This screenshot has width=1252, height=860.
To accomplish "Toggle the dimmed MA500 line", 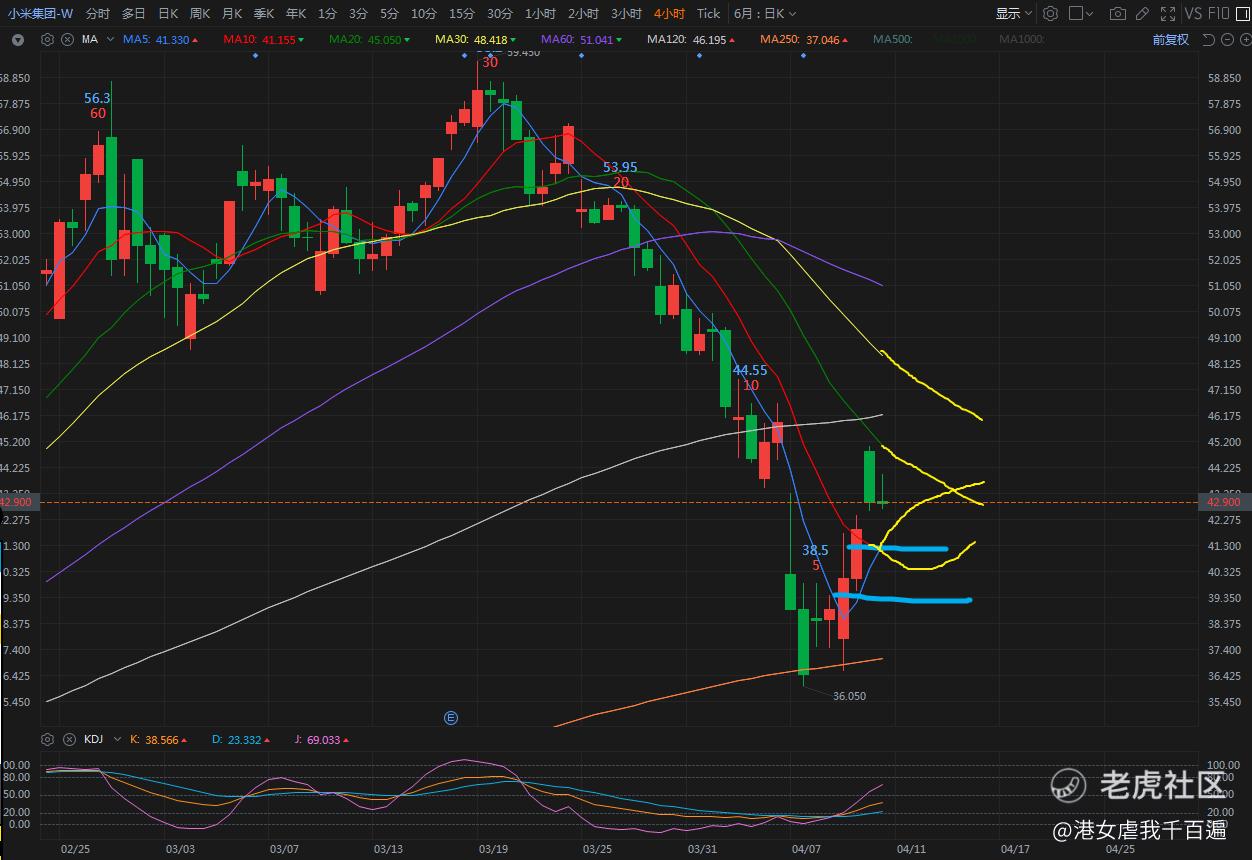I will pyautogui.click(x=892, y=39).
